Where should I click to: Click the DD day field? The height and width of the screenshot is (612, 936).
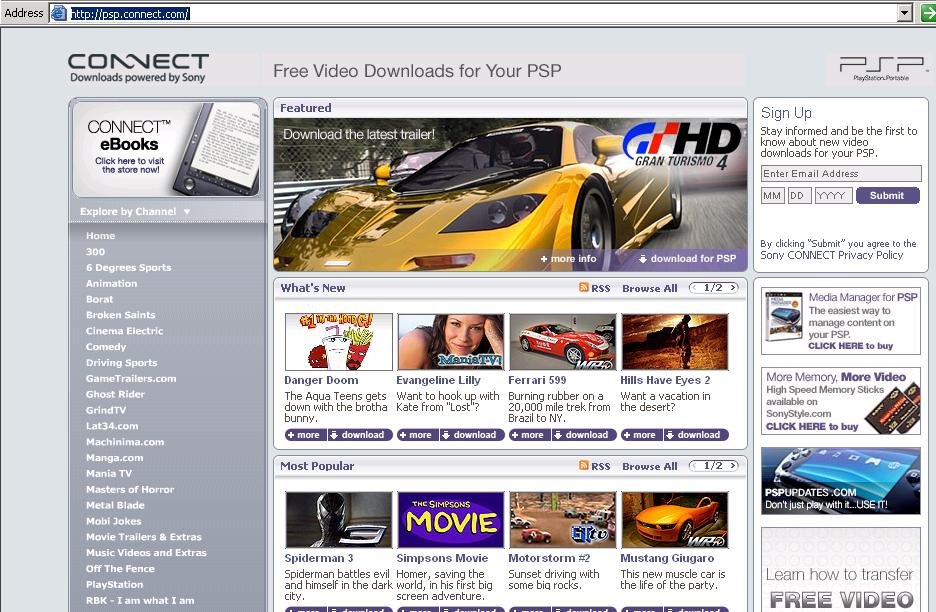799,196
